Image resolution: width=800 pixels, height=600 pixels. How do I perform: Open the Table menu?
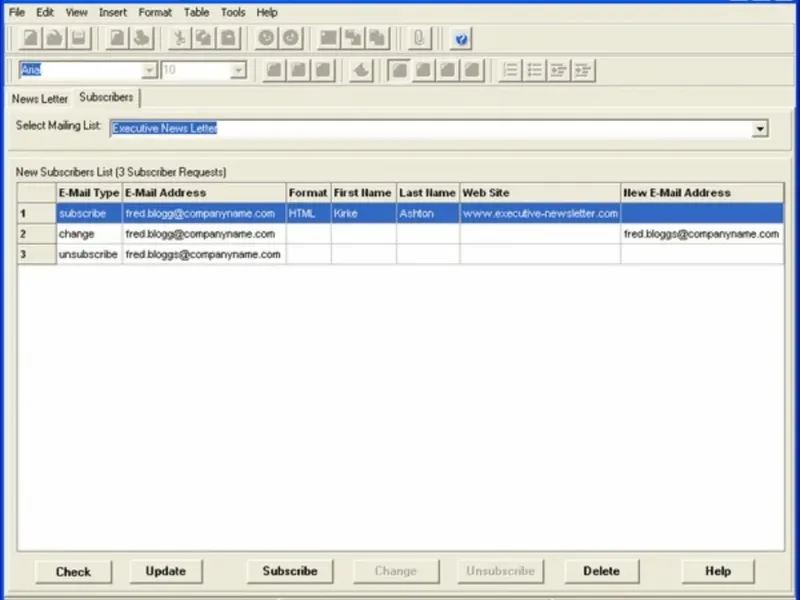(196, 12)
